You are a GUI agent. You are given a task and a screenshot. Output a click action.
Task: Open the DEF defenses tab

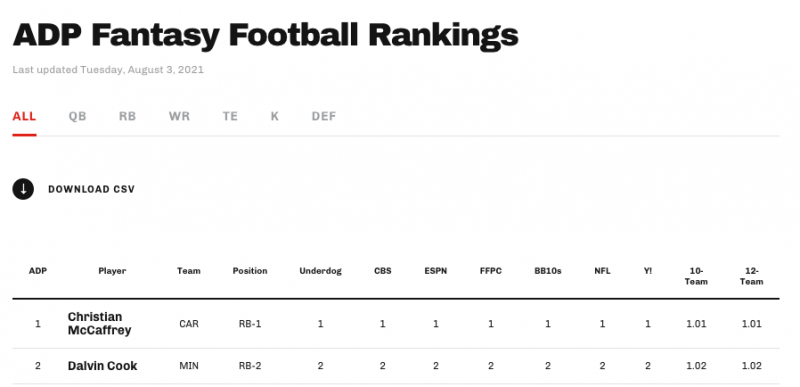click(324, 116)
